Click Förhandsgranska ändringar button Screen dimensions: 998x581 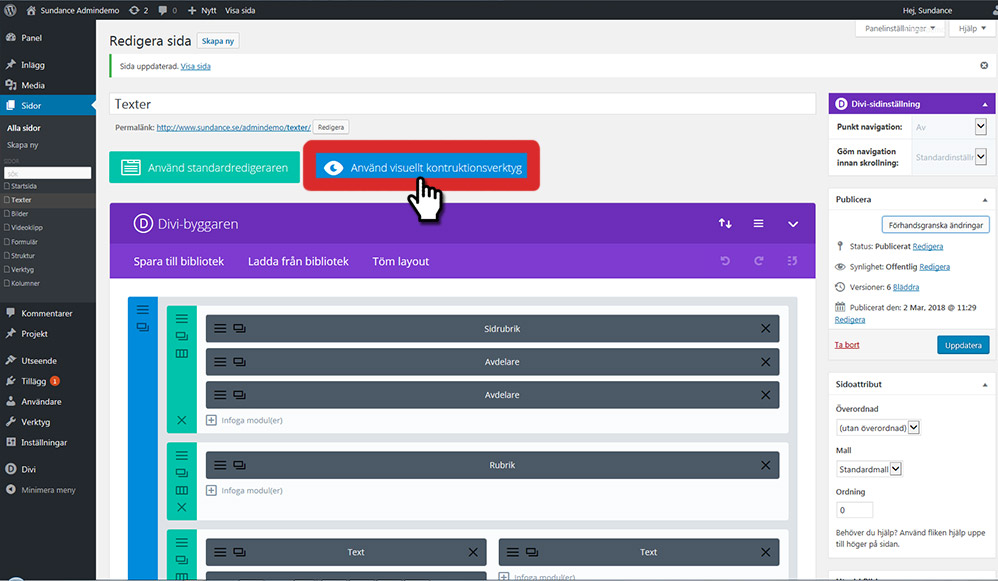[936, 225]
